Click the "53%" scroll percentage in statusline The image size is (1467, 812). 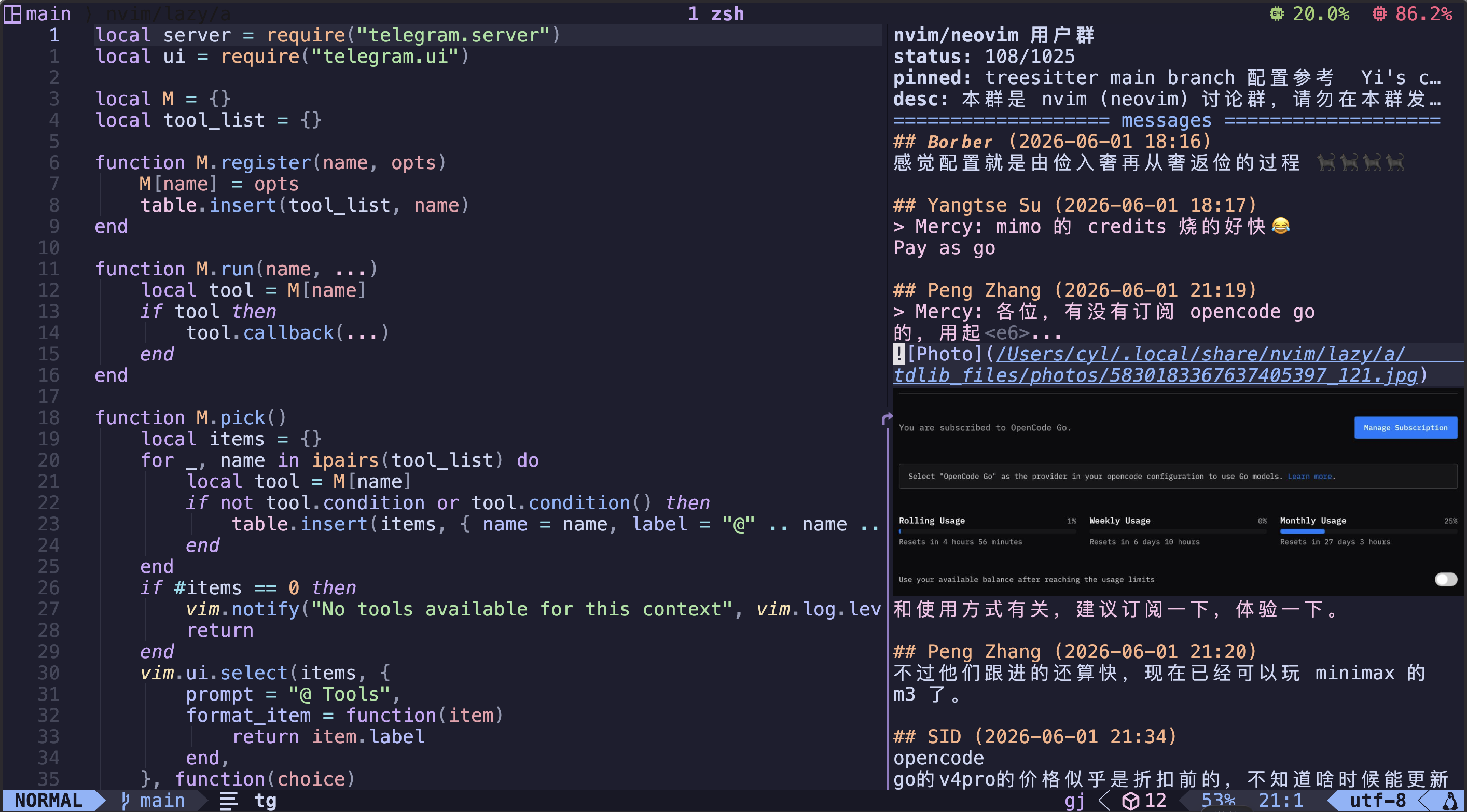pos(1218,801)
